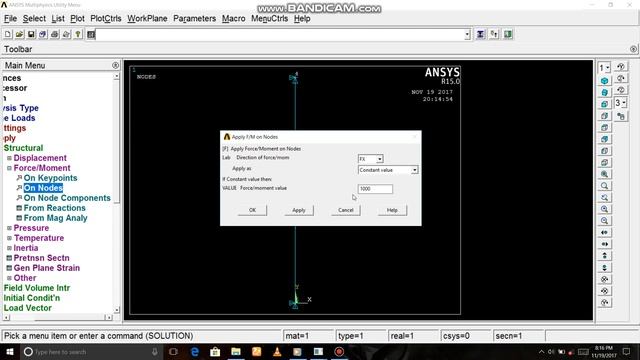Click the Open ANSYS File icon
Screen dimensions: 640x360
(x=19, y=34)
